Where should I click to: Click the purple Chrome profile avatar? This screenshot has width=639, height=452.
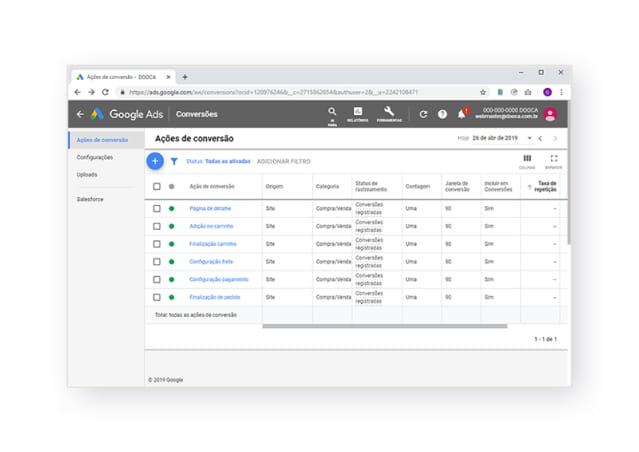(x=547, y=92)
